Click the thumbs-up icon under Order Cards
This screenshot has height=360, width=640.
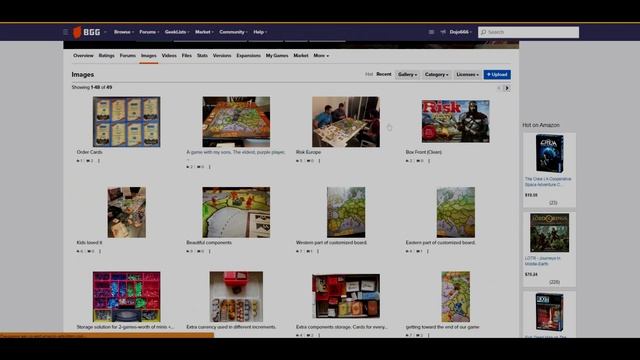(78, 161)
